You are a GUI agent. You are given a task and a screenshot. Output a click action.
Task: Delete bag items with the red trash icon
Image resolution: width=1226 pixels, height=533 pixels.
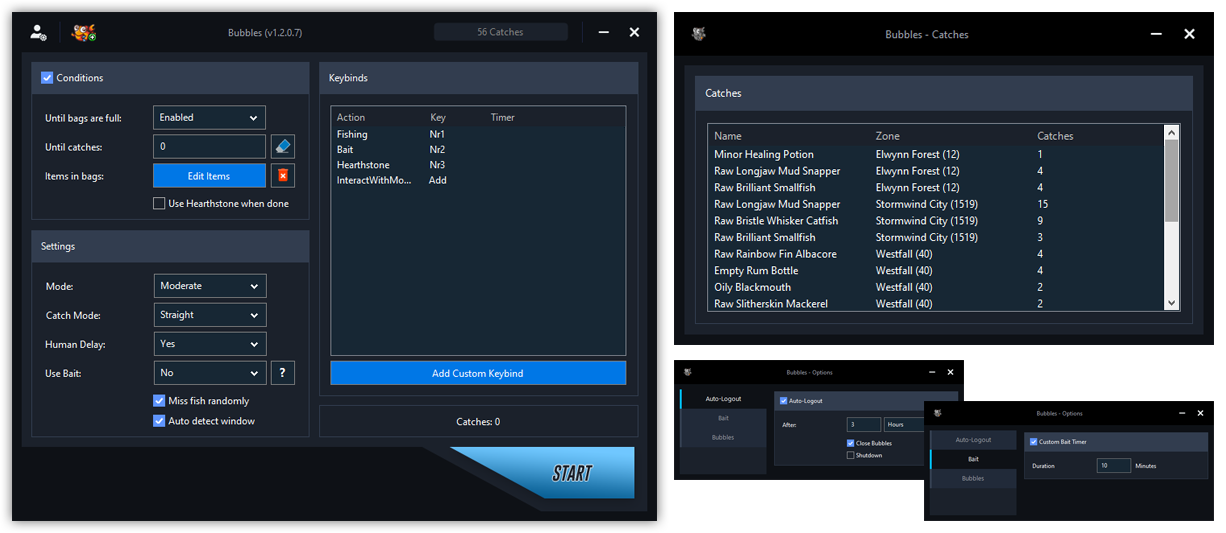click(282, 176)
